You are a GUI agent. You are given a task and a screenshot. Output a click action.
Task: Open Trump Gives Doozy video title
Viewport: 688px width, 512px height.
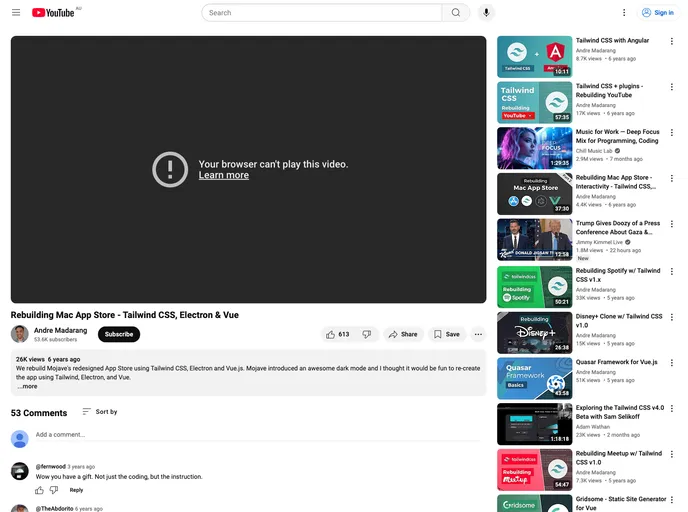618,228
